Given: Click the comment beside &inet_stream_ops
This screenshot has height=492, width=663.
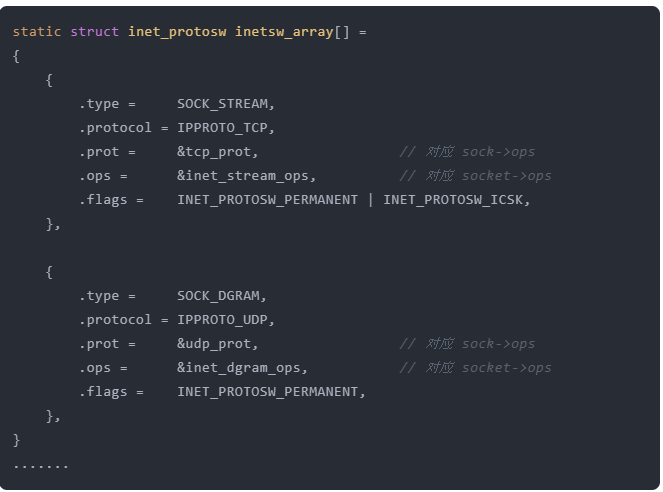Looking at the screenshot, I should pyautogui.click(x=475, y=176).
